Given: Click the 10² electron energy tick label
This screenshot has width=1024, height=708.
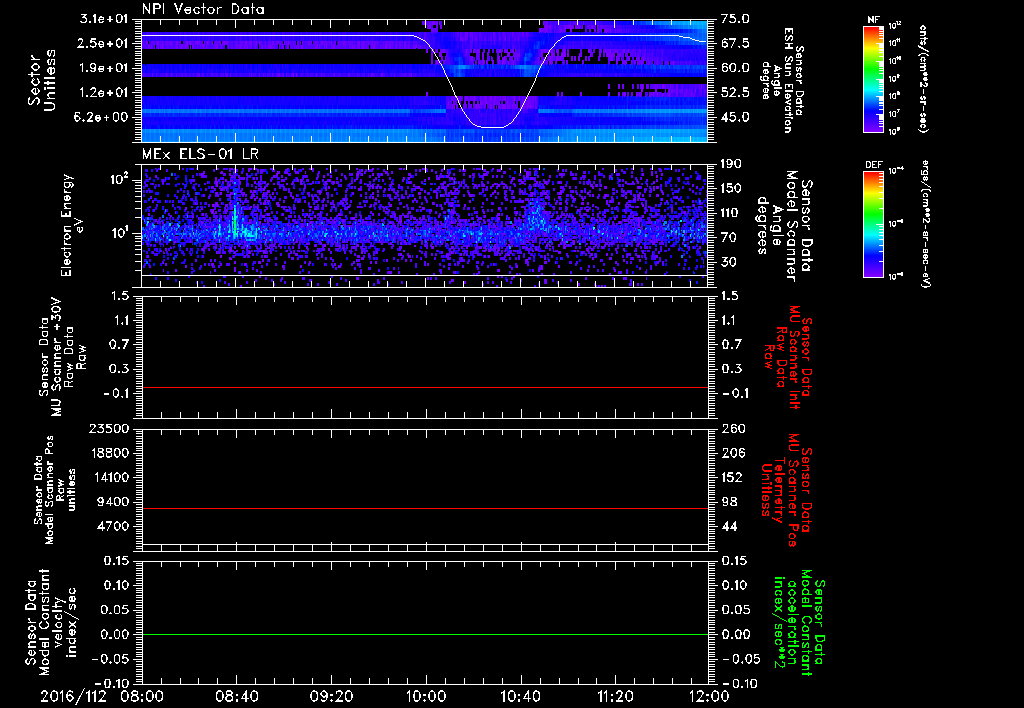Looking at the screenshot, I should [x=120, y=179].
